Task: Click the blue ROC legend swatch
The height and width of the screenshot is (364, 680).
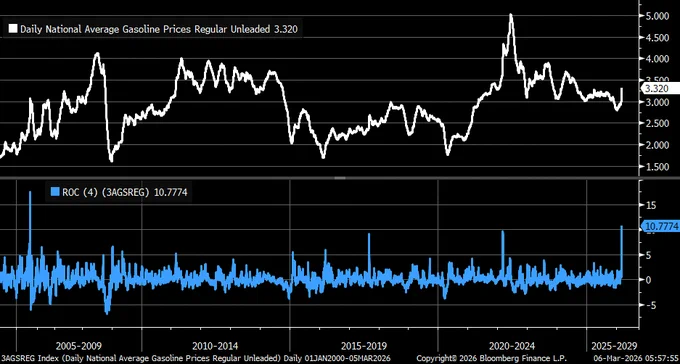Action: click(55, 192)
